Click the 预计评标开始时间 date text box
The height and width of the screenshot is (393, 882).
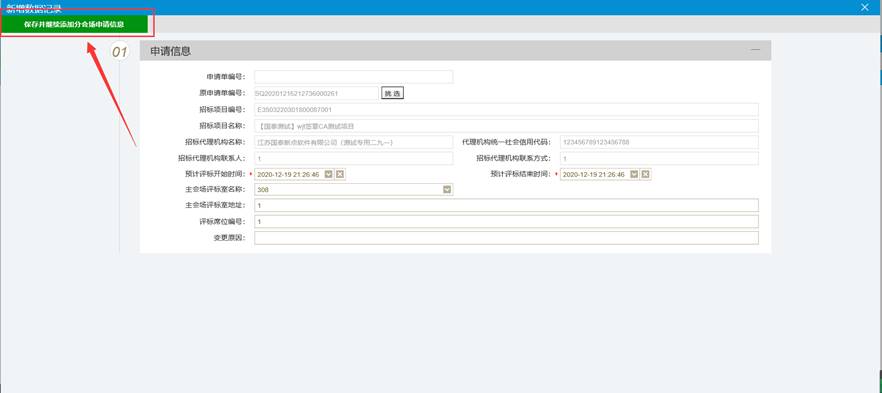(x=289, y=174)
